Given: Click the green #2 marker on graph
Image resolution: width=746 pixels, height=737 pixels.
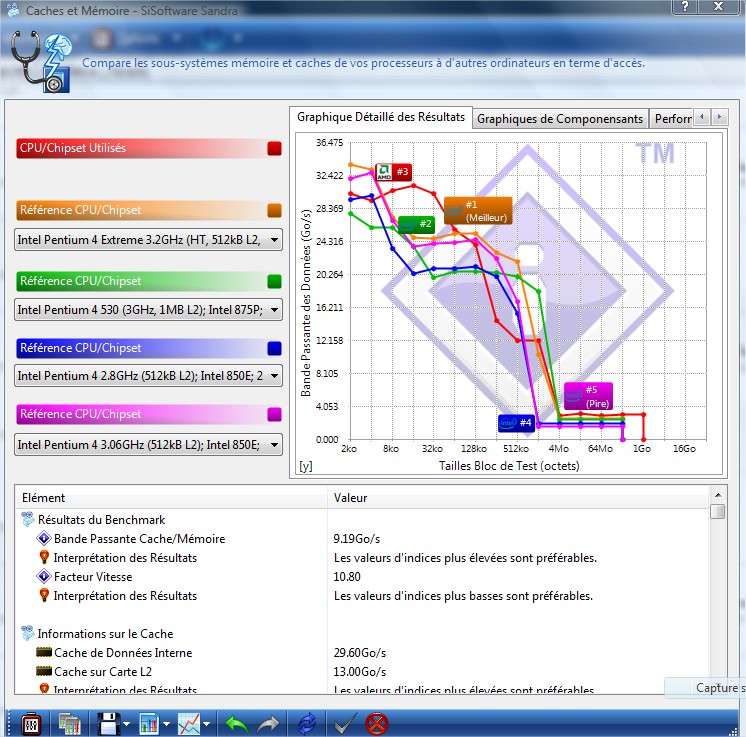Looking at the screenshot, I should click(x=416, y=224).
